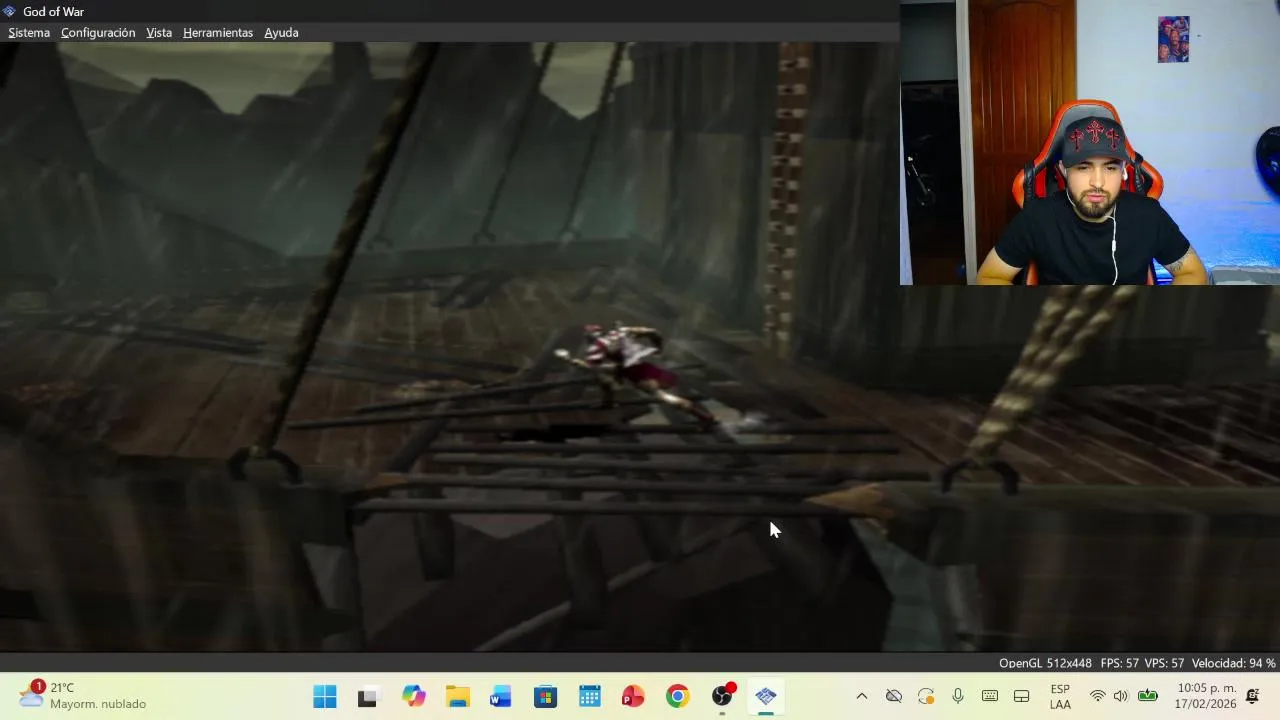Change the ESP LAA input language
Screen dimensions: 1280x720
point(1060,697)
